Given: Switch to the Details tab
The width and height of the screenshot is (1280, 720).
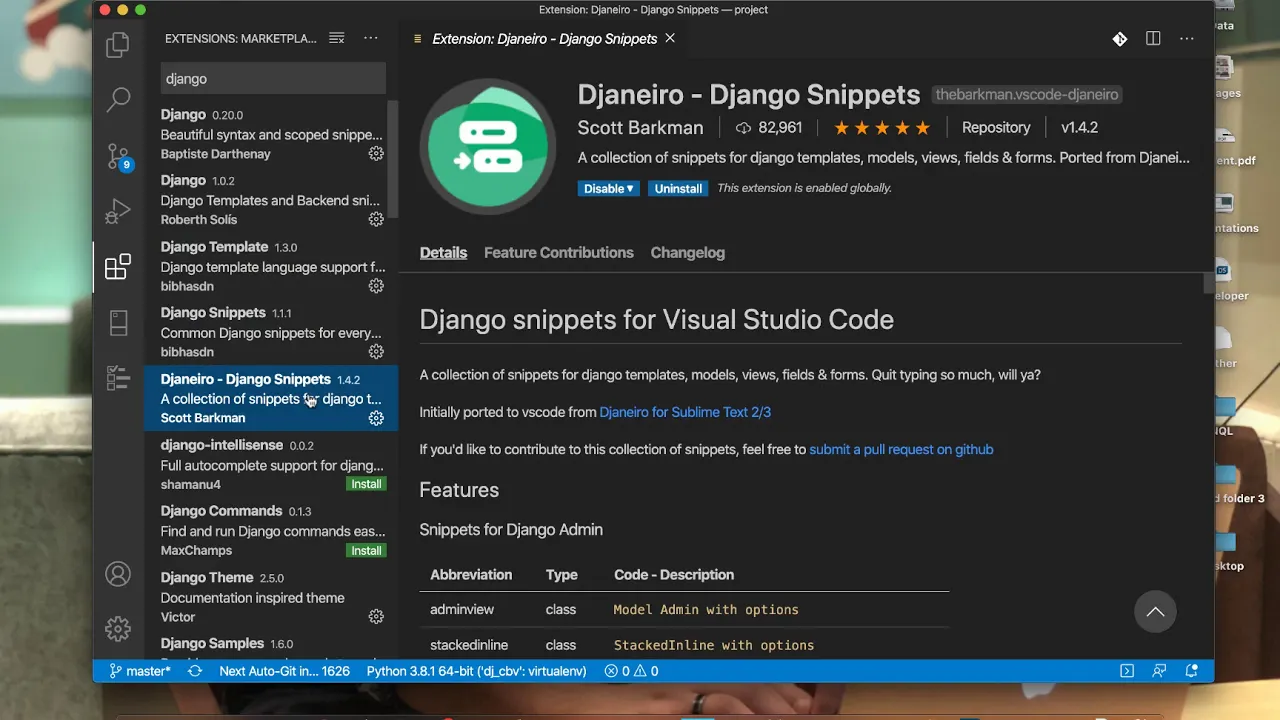Looking at the screenshot, I should pos(443,252).
